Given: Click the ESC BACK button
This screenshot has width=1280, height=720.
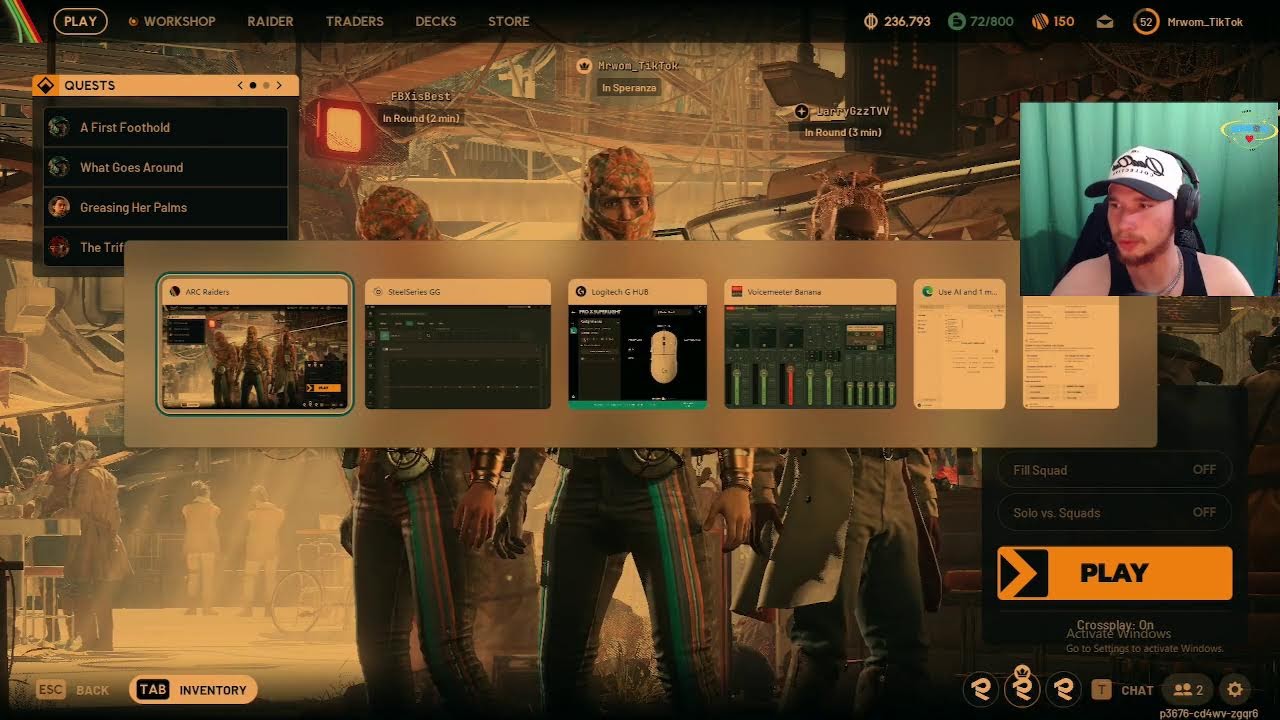Looking at the screenshot, I should click(x=73, y=689).
